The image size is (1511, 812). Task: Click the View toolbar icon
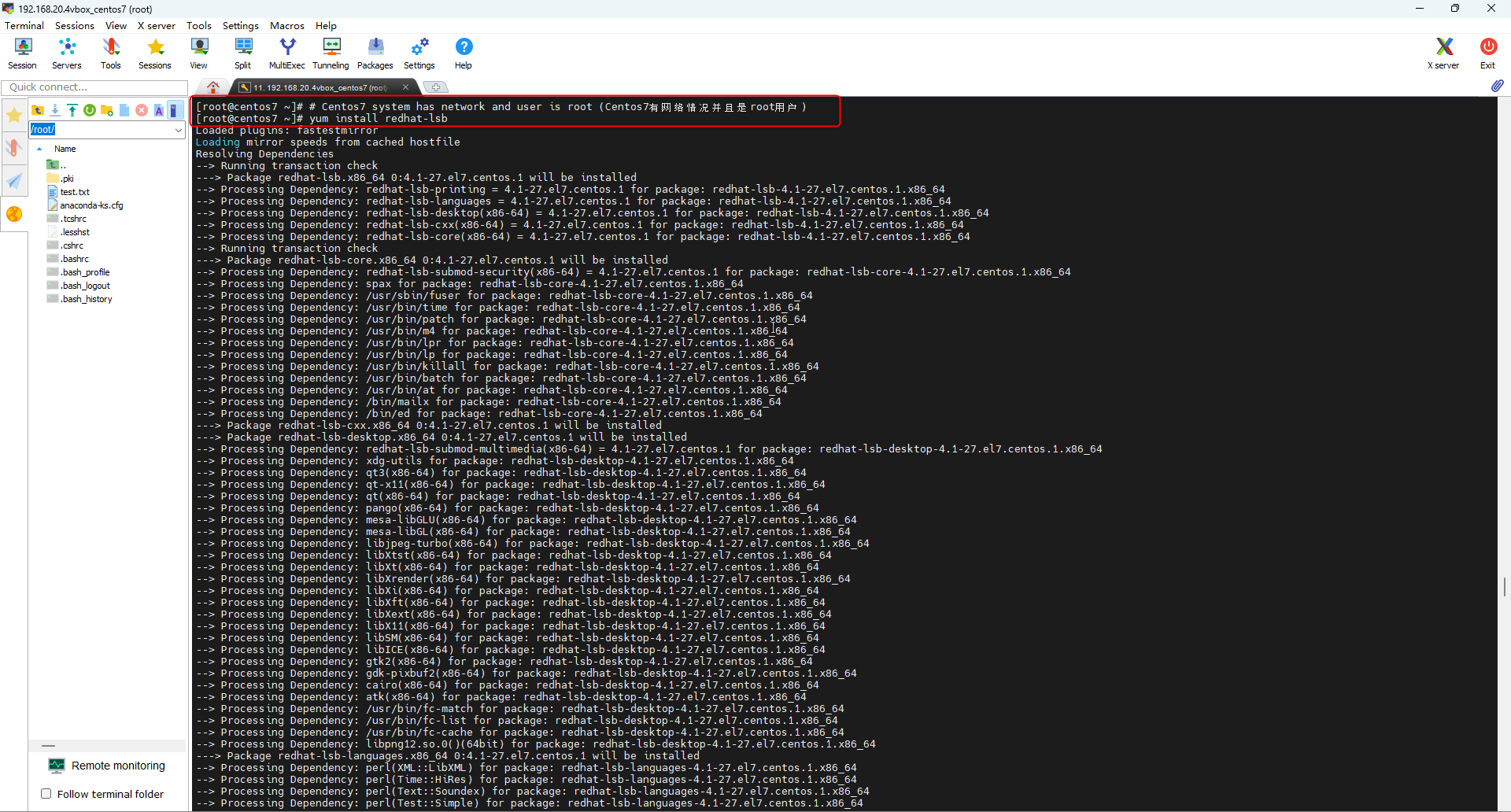pyautogui.click(x=199, y=54)
